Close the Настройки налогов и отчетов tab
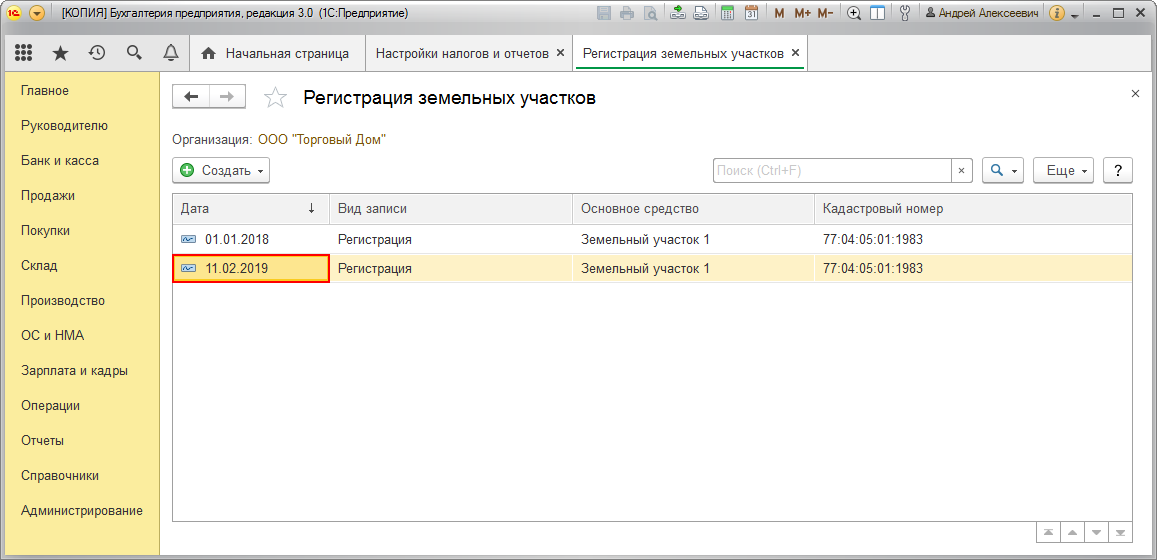The width and height of the screenshot is (1157, 560). coord(560,53)
